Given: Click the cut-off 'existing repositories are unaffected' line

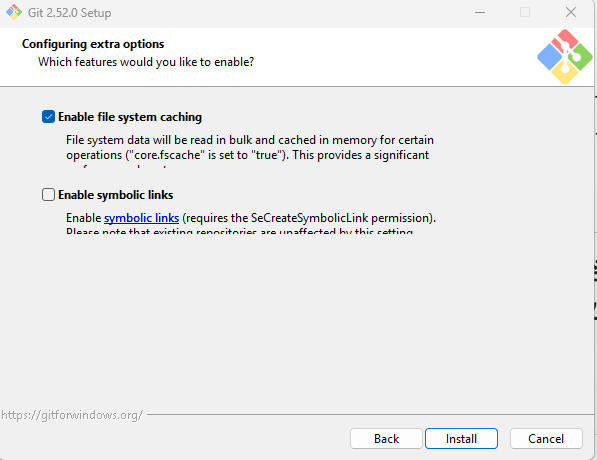Looking at the screenshot, I should 239,230.
